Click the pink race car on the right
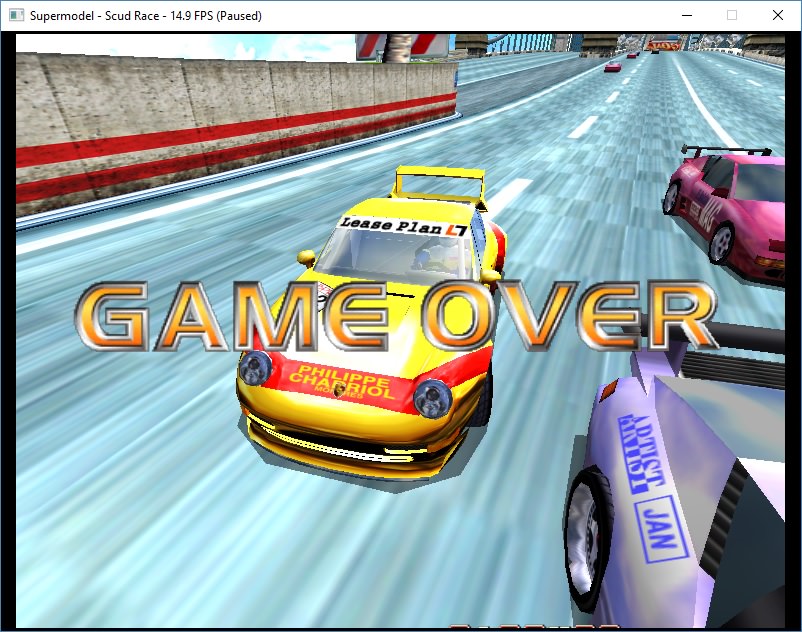Viewport: 802px width, 632px height. (x=726, y=217)
